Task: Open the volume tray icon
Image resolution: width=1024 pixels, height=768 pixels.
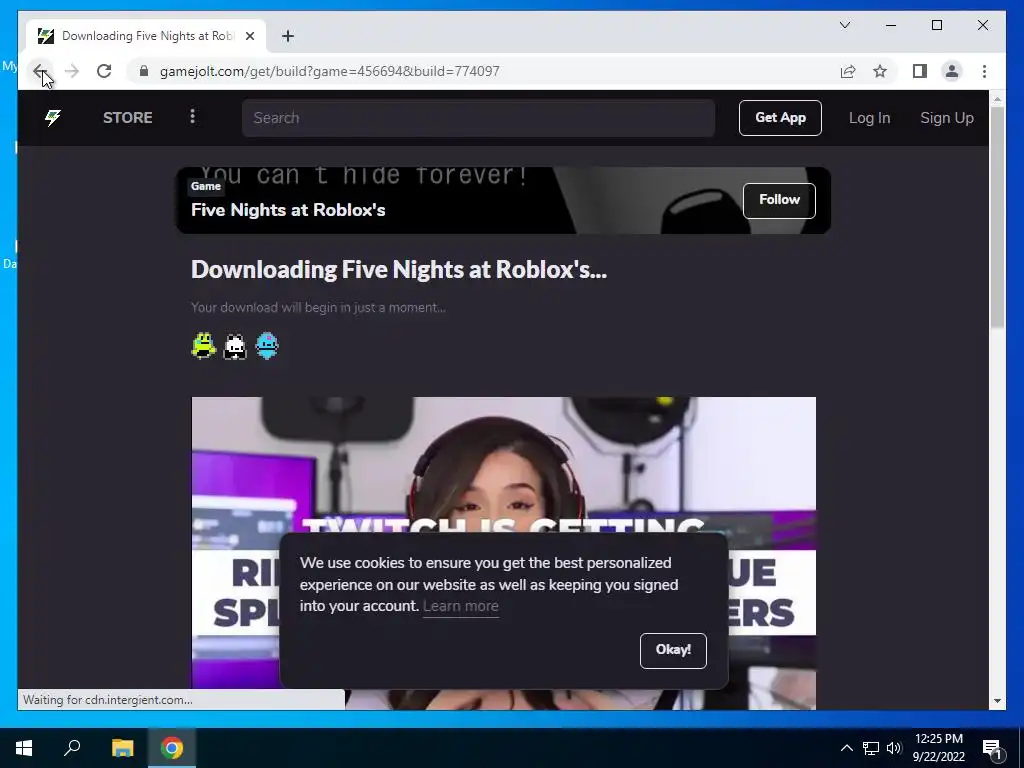Action: 894,748
